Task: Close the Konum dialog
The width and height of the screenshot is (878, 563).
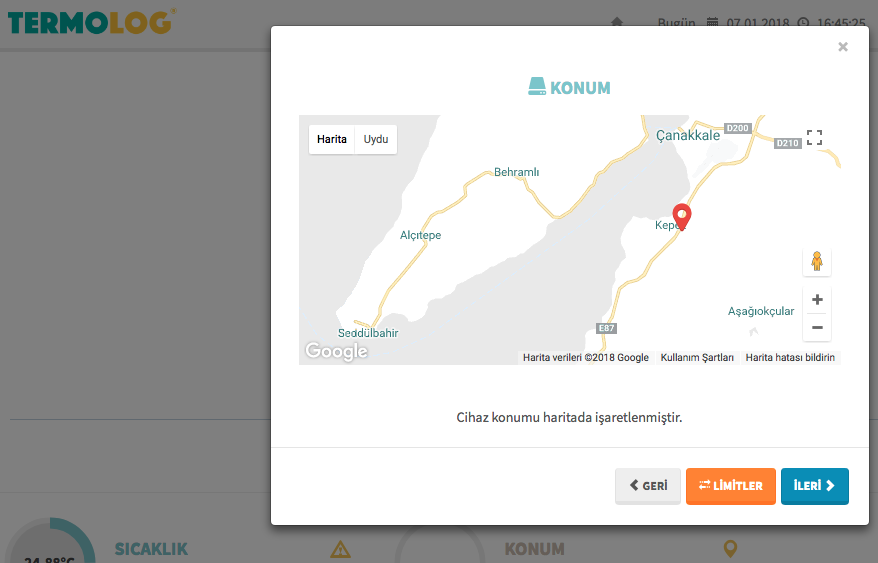Action: [x=842, y=47]
